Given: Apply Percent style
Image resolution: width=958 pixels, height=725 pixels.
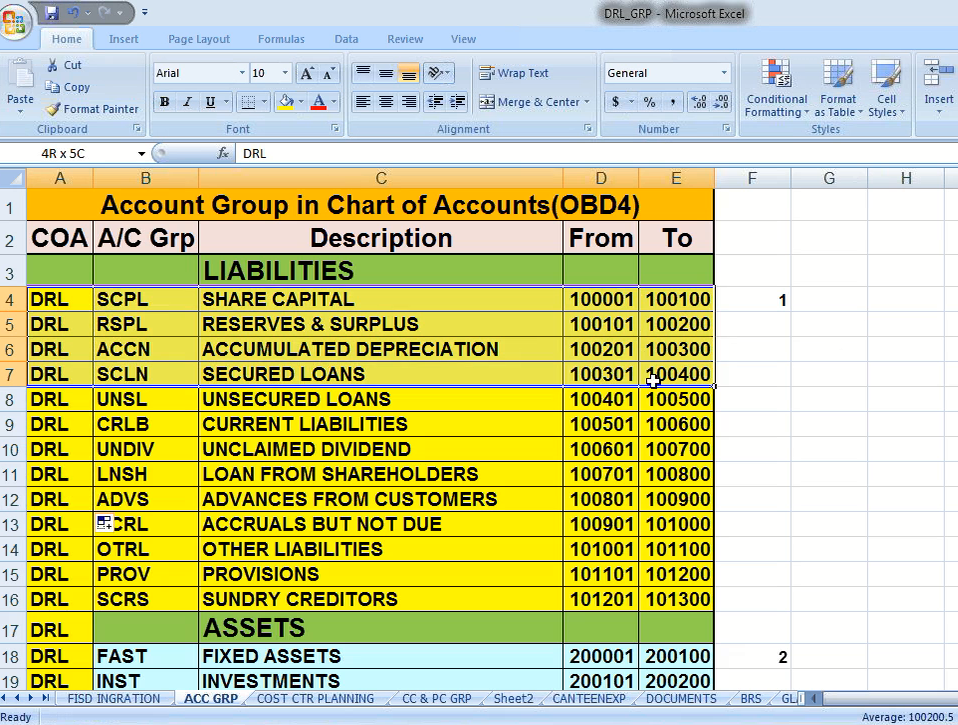Looking at the screenshot, I should (x=649, y=102).
